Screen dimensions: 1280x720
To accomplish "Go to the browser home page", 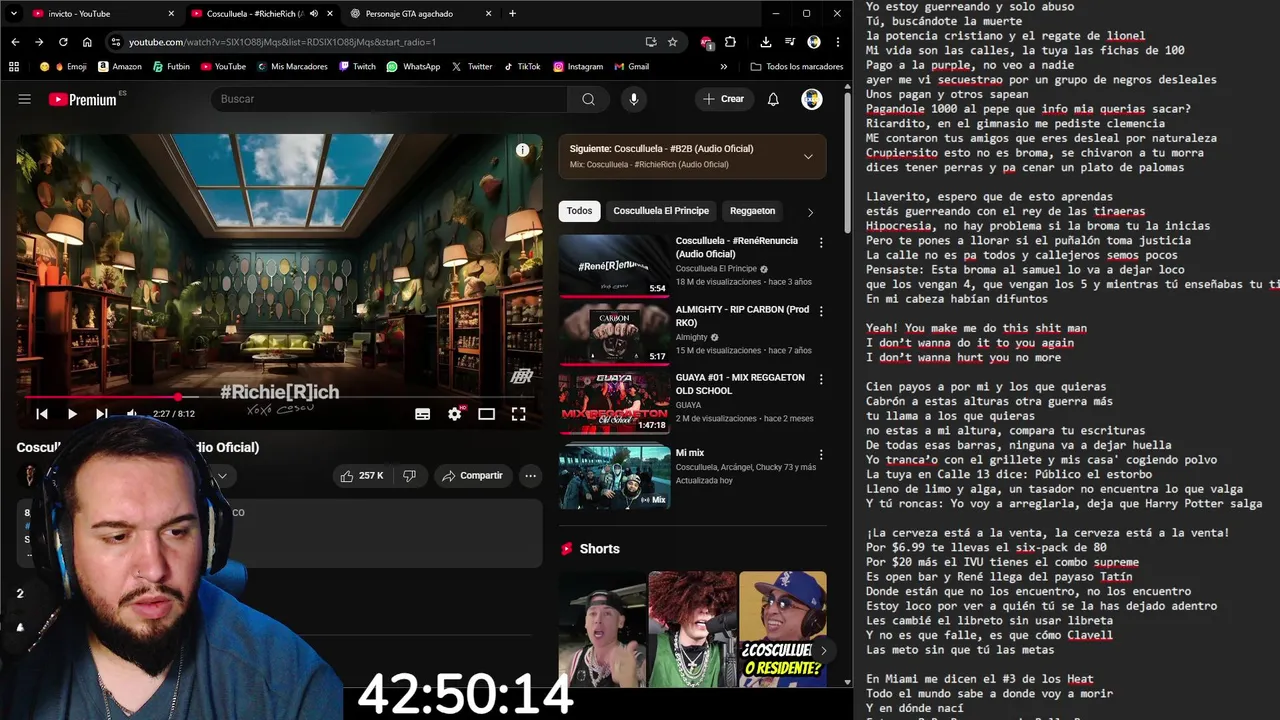I will point(87,42).
